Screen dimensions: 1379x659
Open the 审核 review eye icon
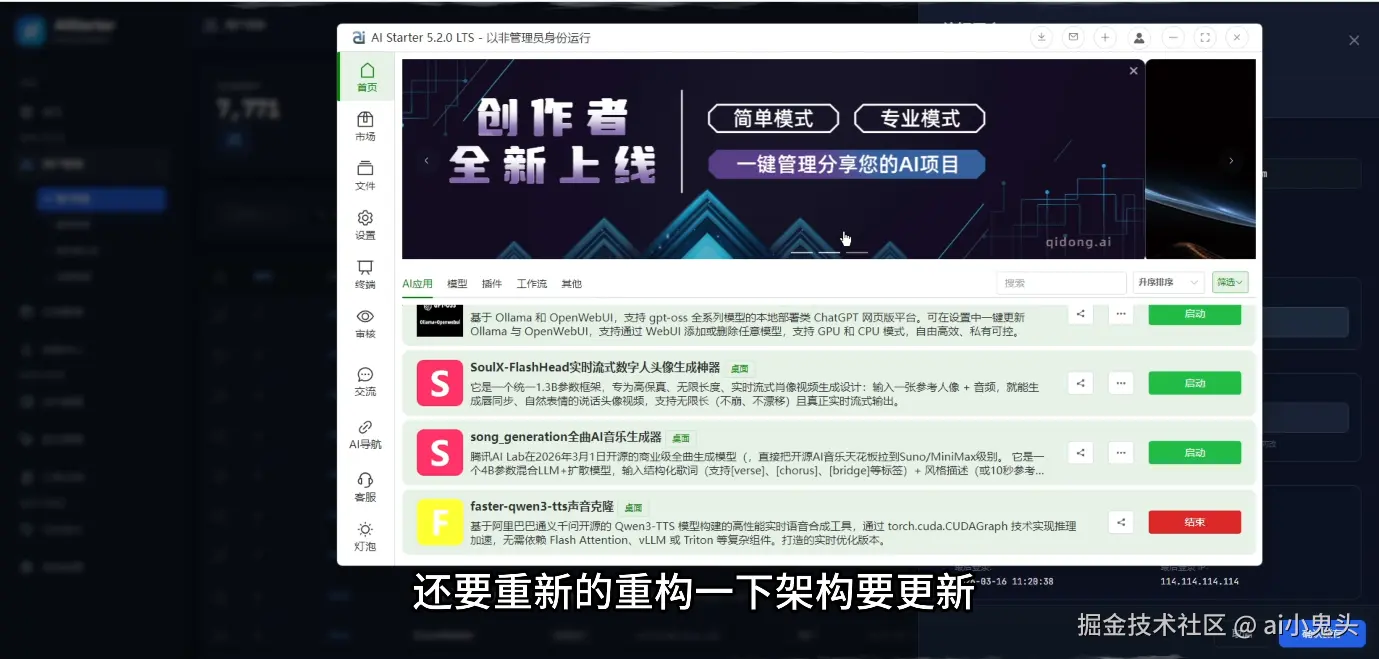(365, 324)
